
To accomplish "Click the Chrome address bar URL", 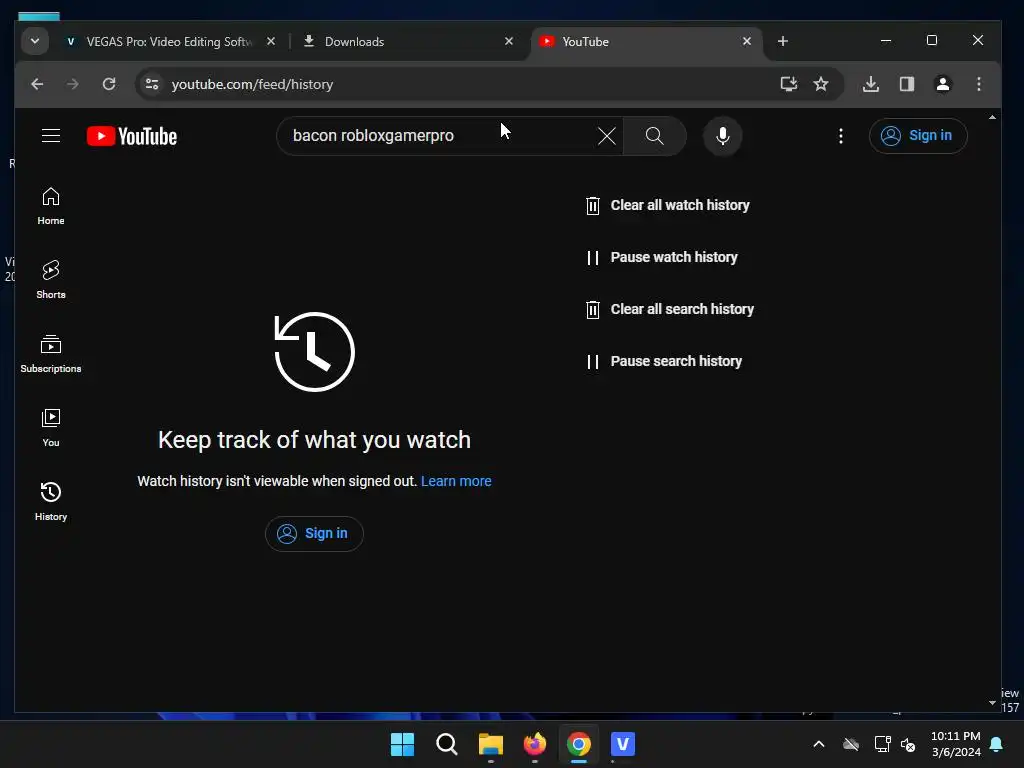I will tap(252, 84).
